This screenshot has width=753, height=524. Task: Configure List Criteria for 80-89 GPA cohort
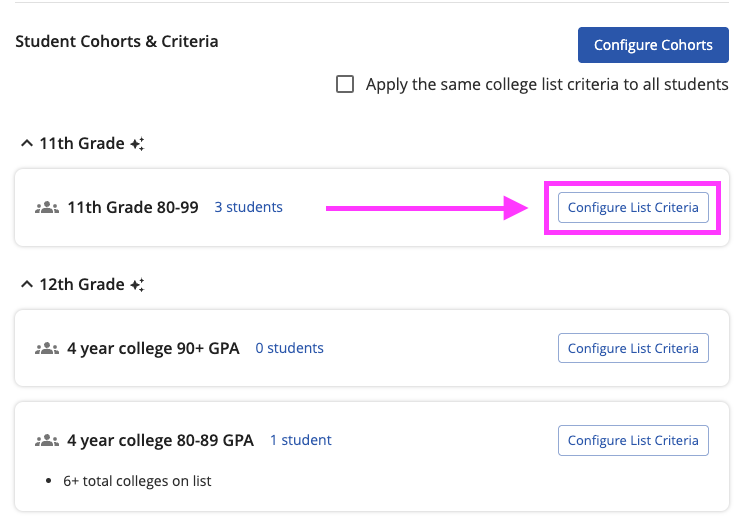click(x=633, y=441)
